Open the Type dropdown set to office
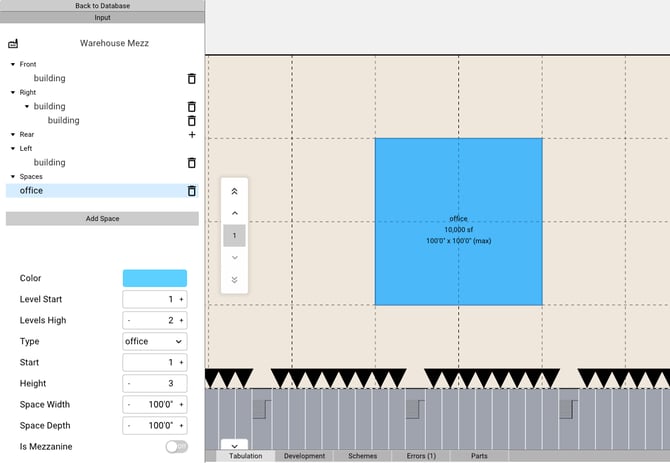 154,341
